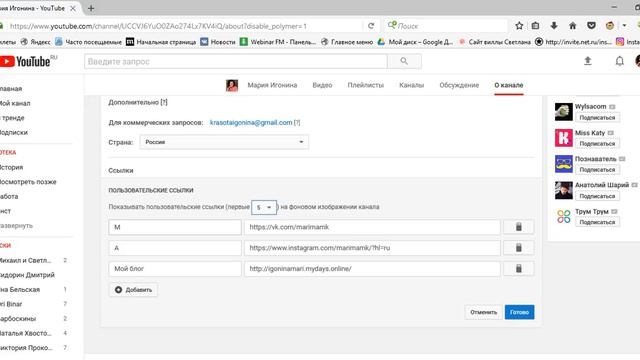Open Посмотреть позже in the sidebar

click(28, 182)
